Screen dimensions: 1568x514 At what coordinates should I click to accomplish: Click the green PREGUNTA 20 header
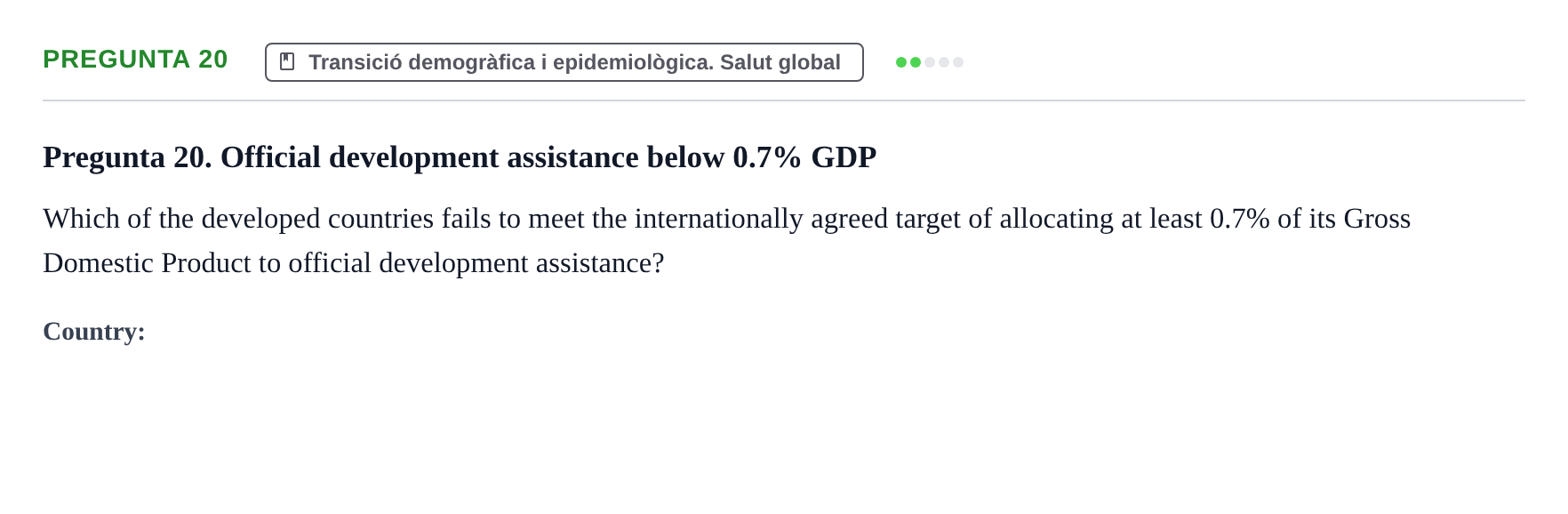pos(135,60)
